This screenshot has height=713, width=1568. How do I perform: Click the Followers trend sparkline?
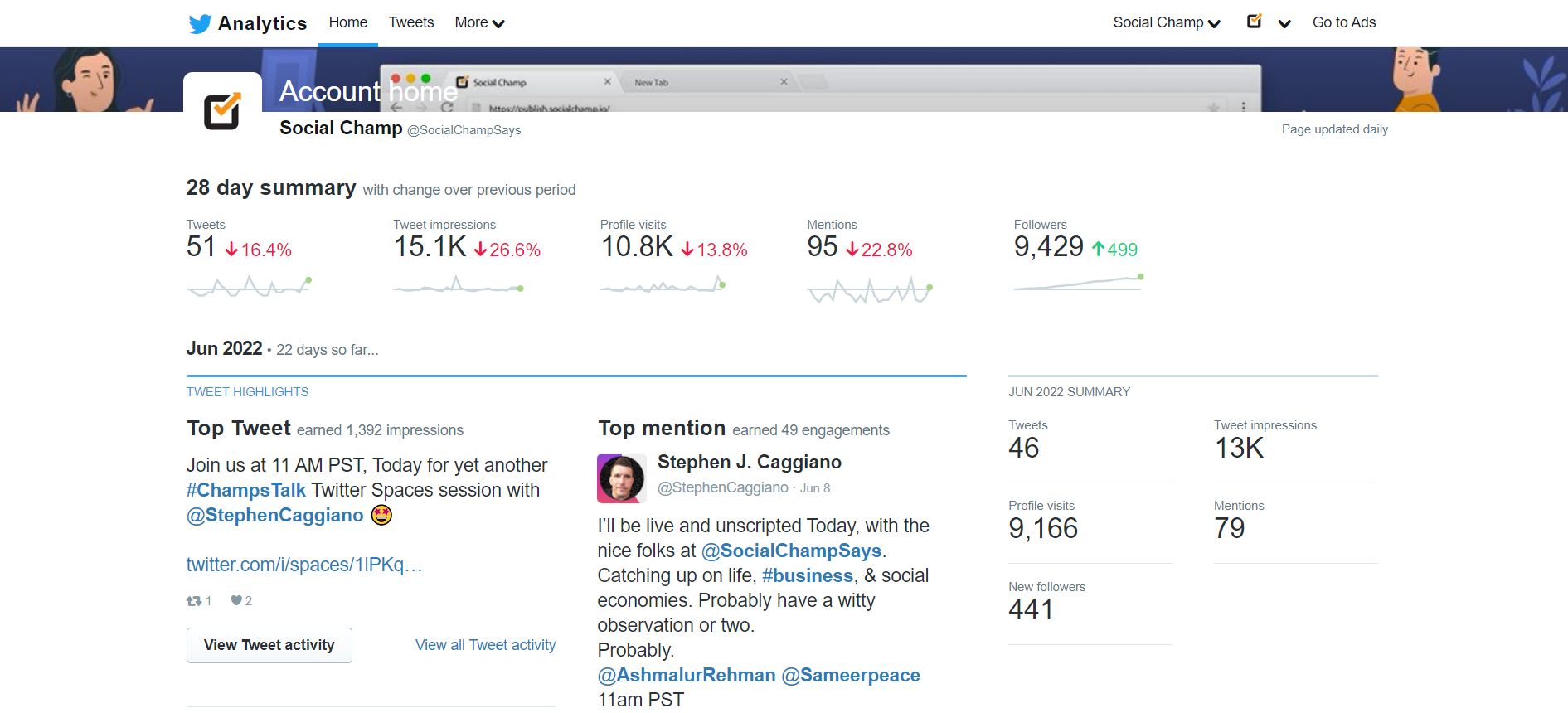(x=1079, y=283)
